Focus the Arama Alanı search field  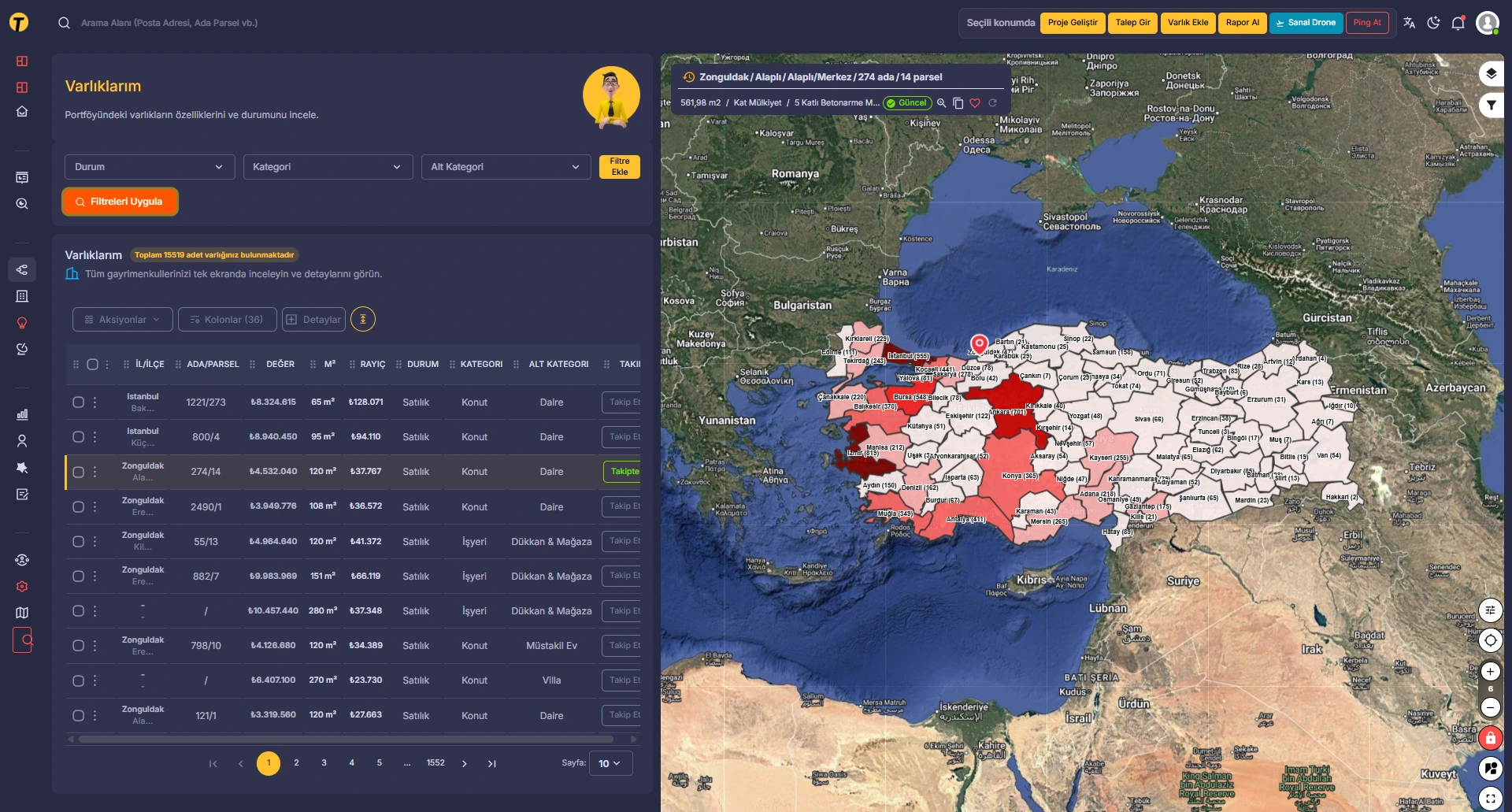(x=169, y=23)
